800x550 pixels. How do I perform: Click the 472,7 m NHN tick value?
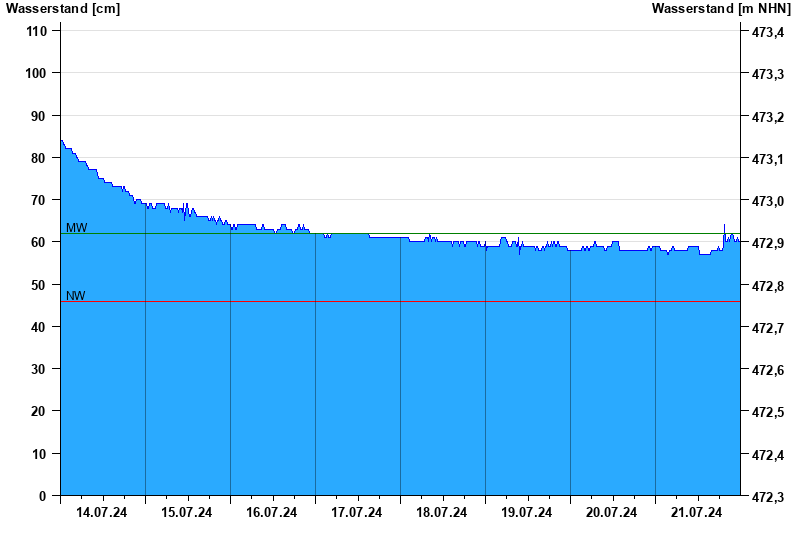point(768,328)
